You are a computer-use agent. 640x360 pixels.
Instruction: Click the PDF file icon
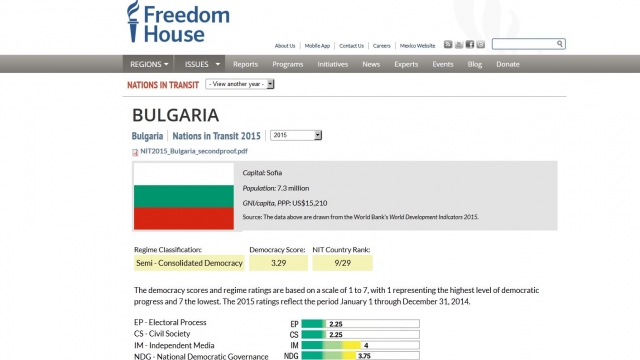coord(135,152)
